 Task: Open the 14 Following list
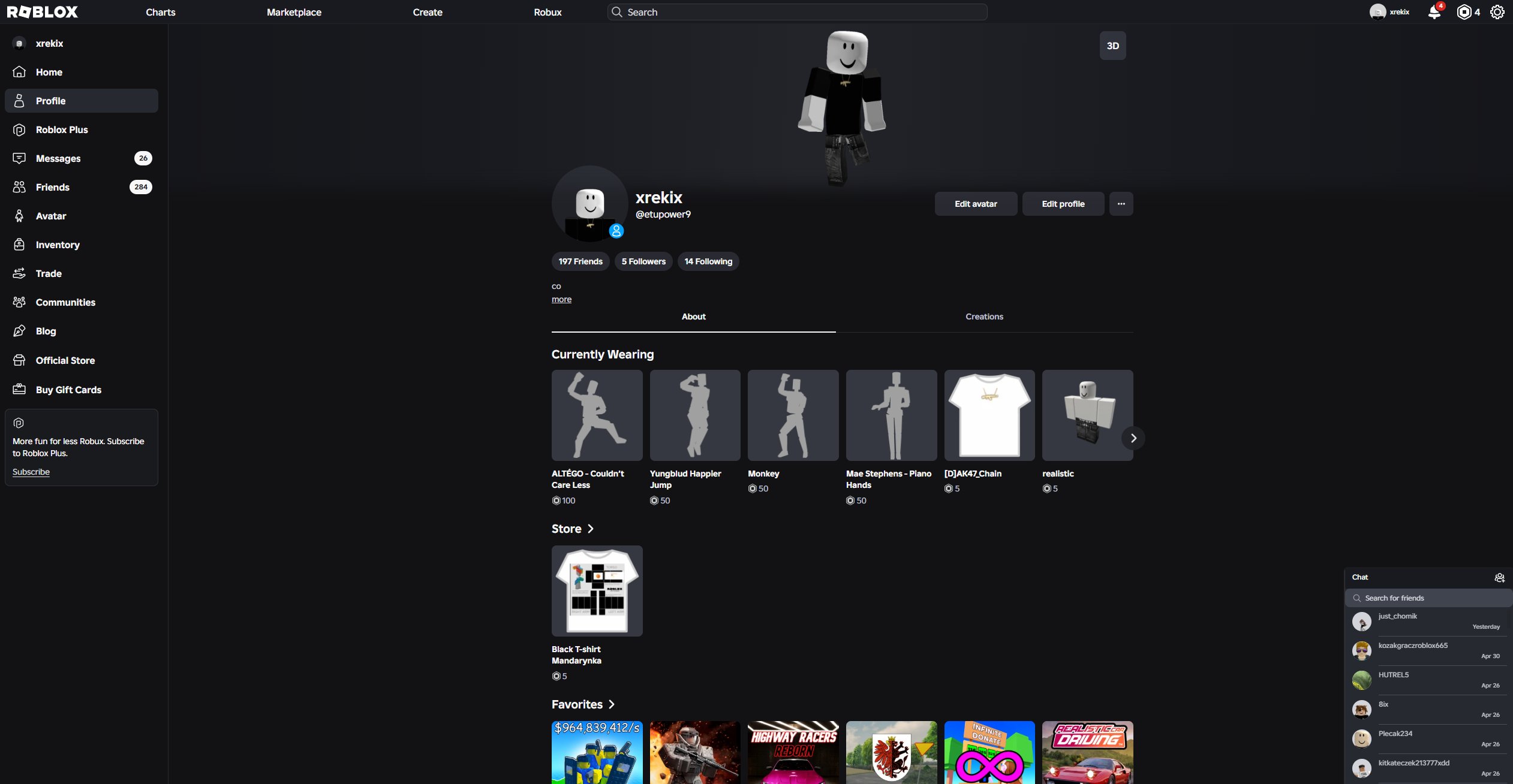(708, 261)
